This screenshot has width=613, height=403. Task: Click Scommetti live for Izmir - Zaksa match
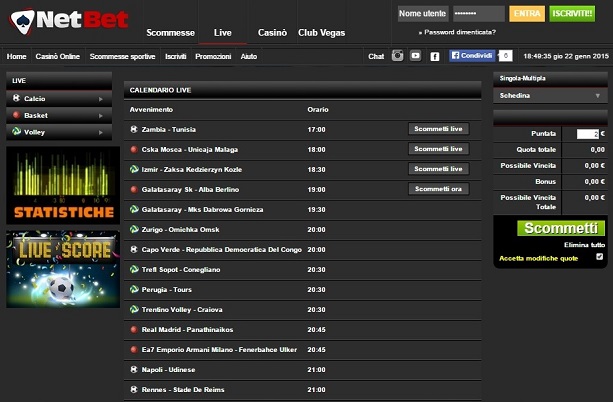click(x=439, y=169)
